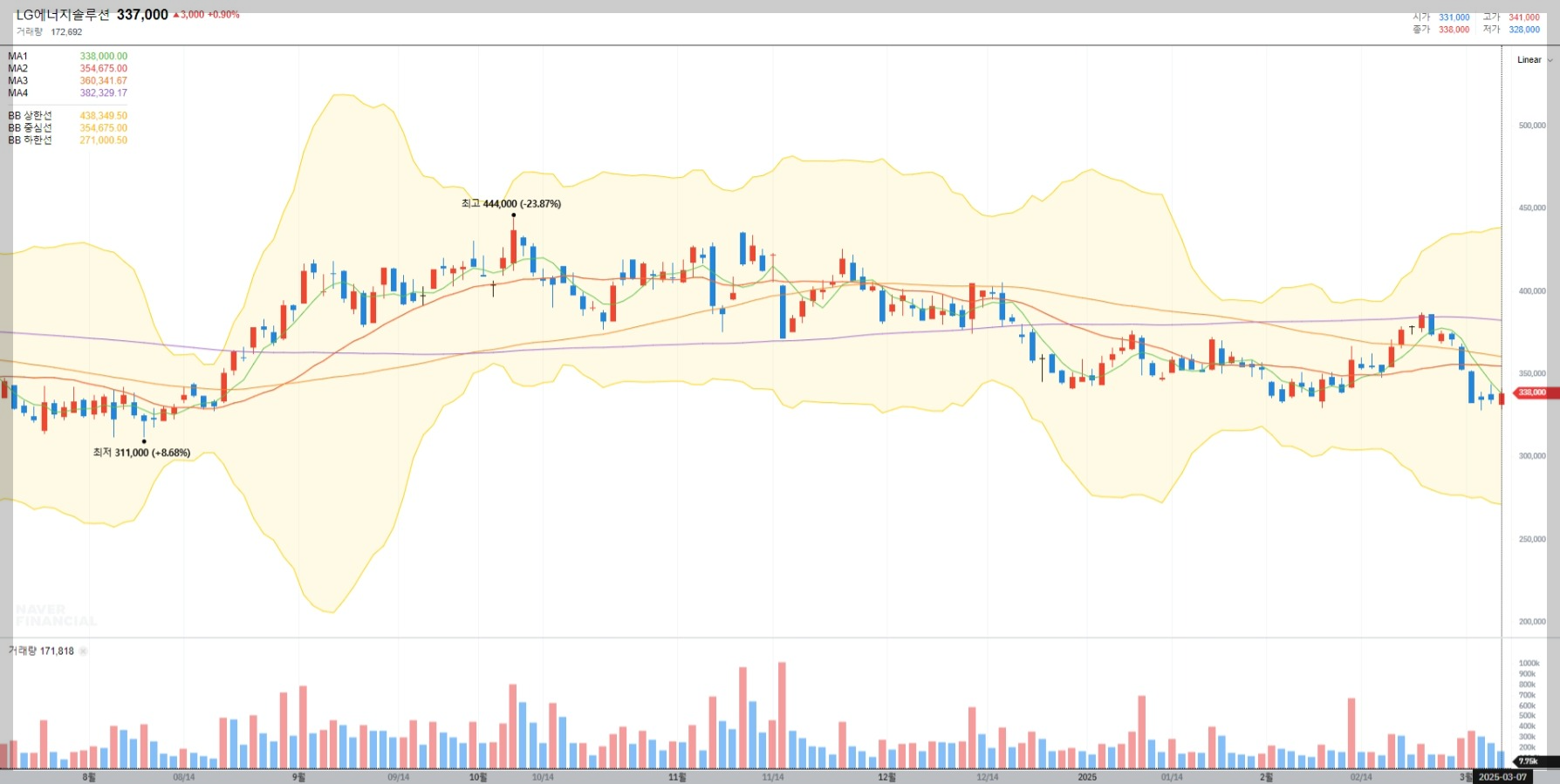Click the 1000k volume axis label
The height and width of the screenshot is (784, 1560).
[1529, 664]
